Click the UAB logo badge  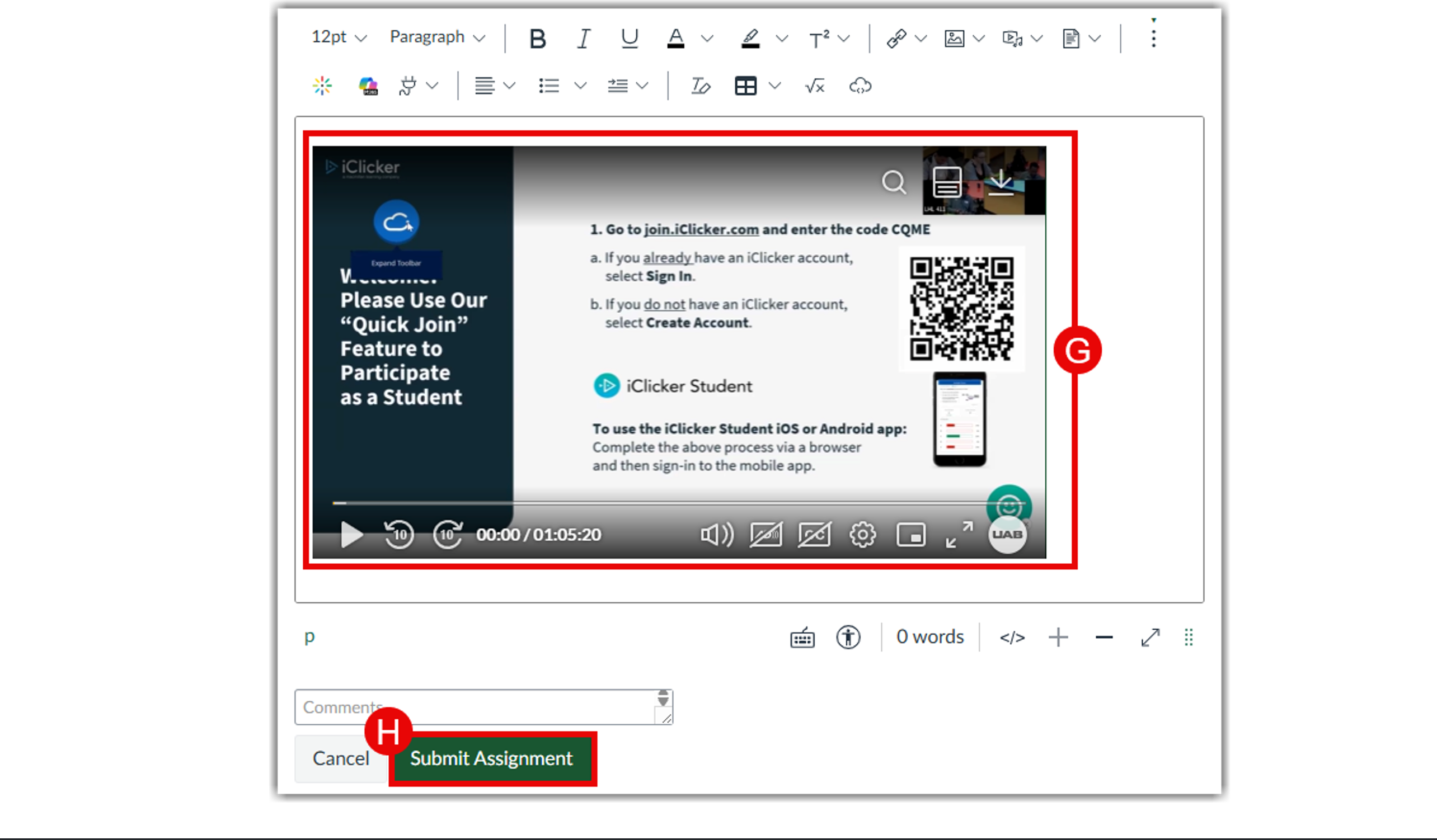click(x=1008, y=535)
